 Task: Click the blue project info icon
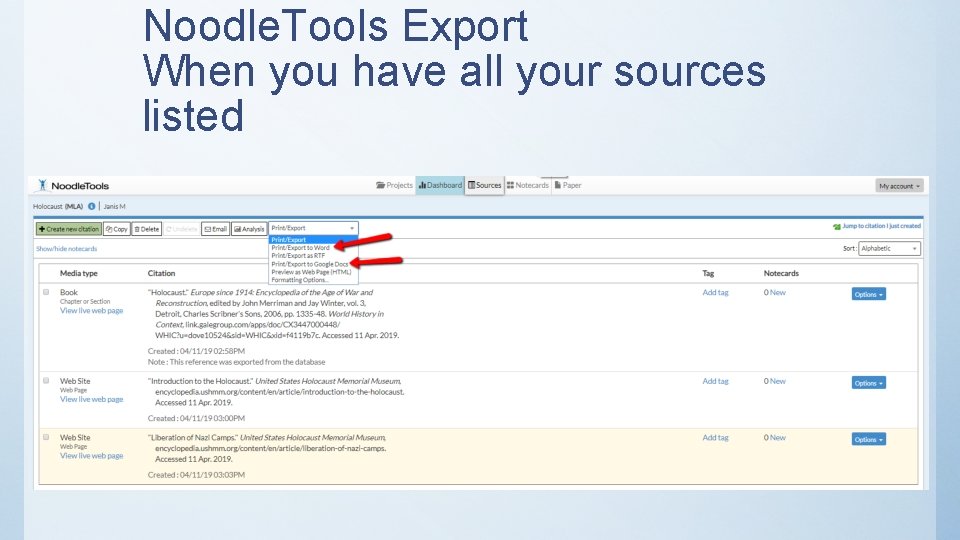91,206
